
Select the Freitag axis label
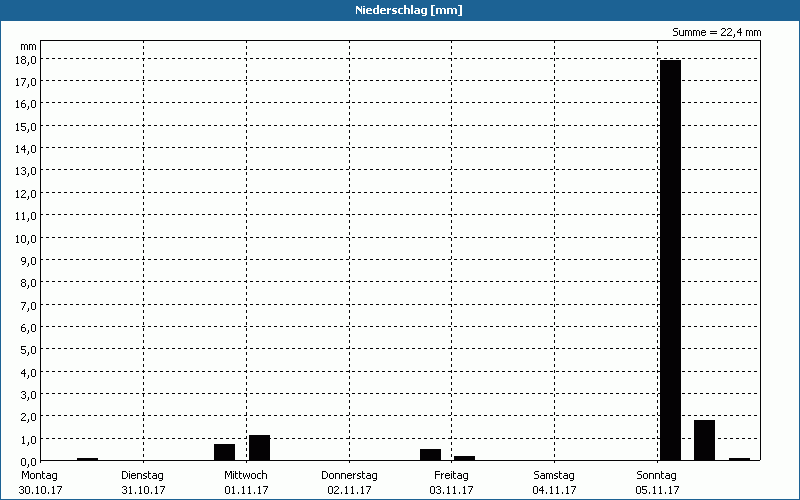[x=451, y=475]
